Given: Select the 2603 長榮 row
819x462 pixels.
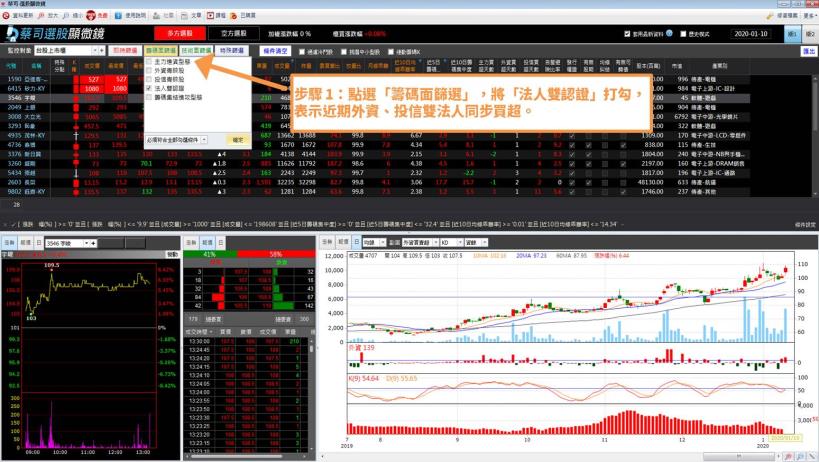Looking at the screenshot, I should [375, 183].
